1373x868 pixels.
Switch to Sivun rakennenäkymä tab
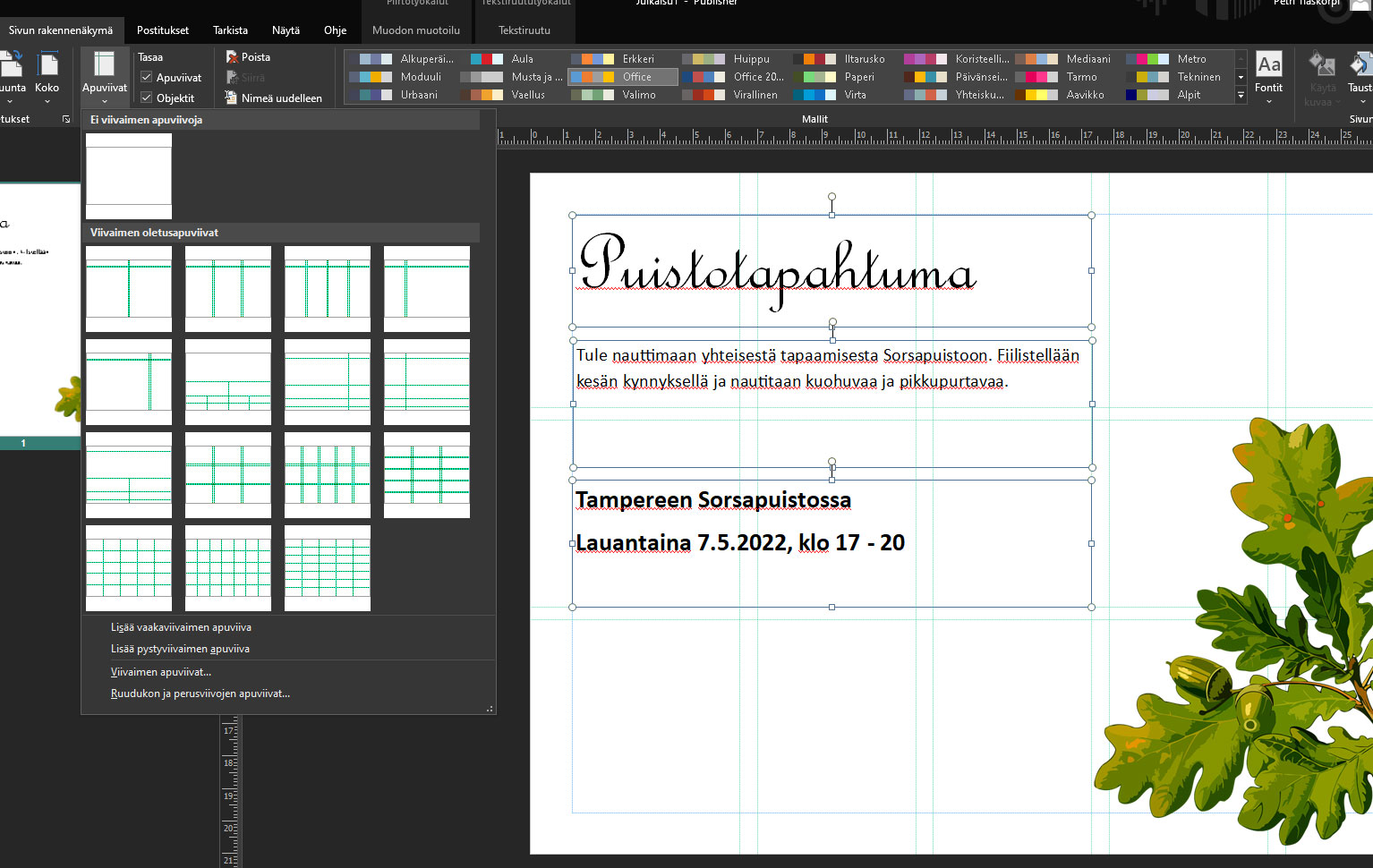click(x=61, y=30)
